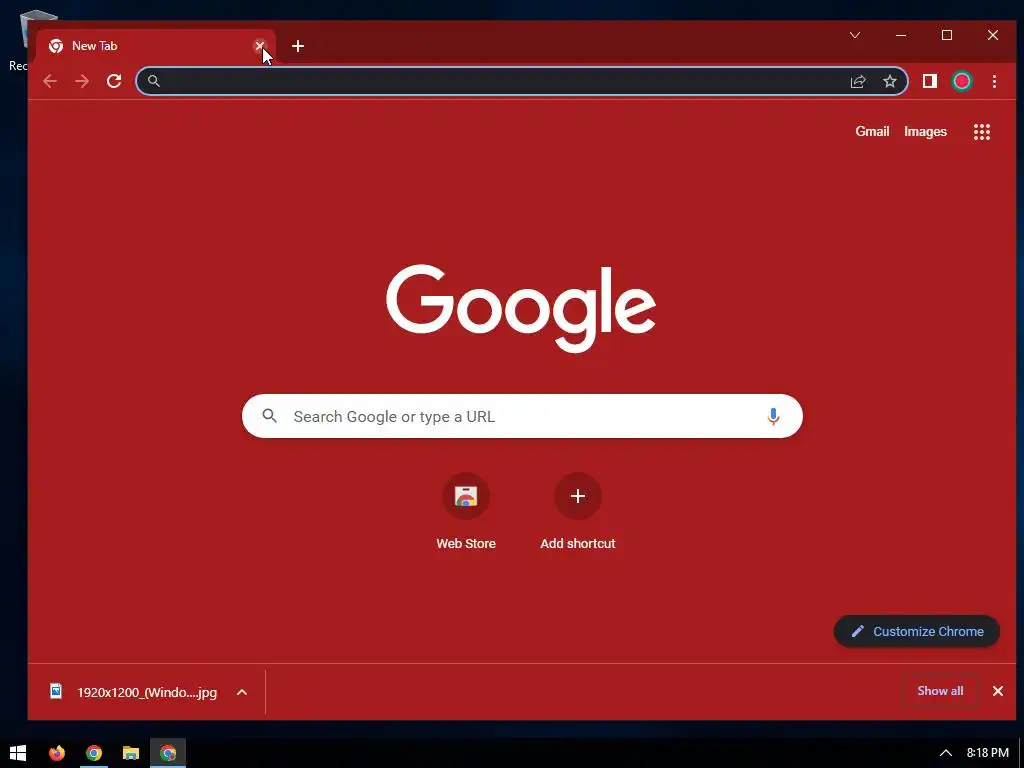The image size is (1024, 768).
Task: Click the Search Google or type a URL box
Action: pos(522,416)
